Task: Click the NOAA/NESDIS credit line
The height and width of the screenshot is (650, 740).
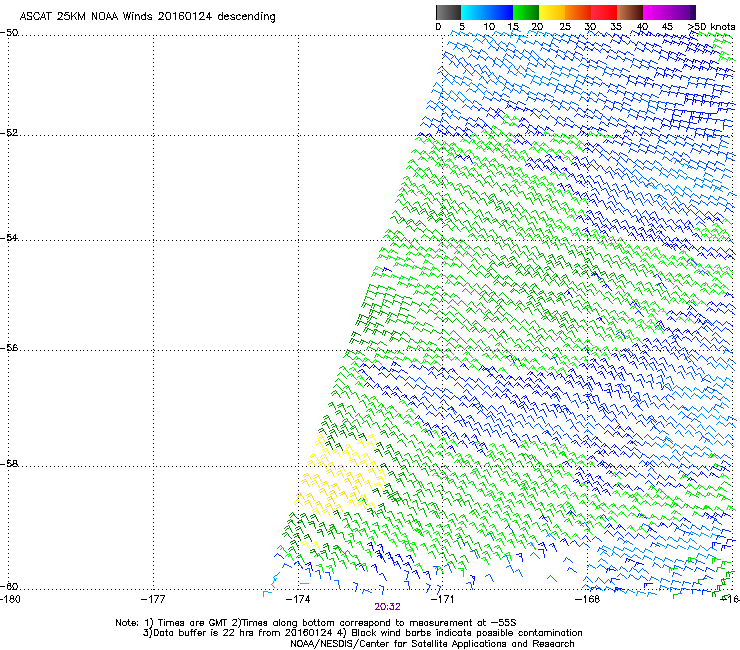Action: [x=432, y=644]
